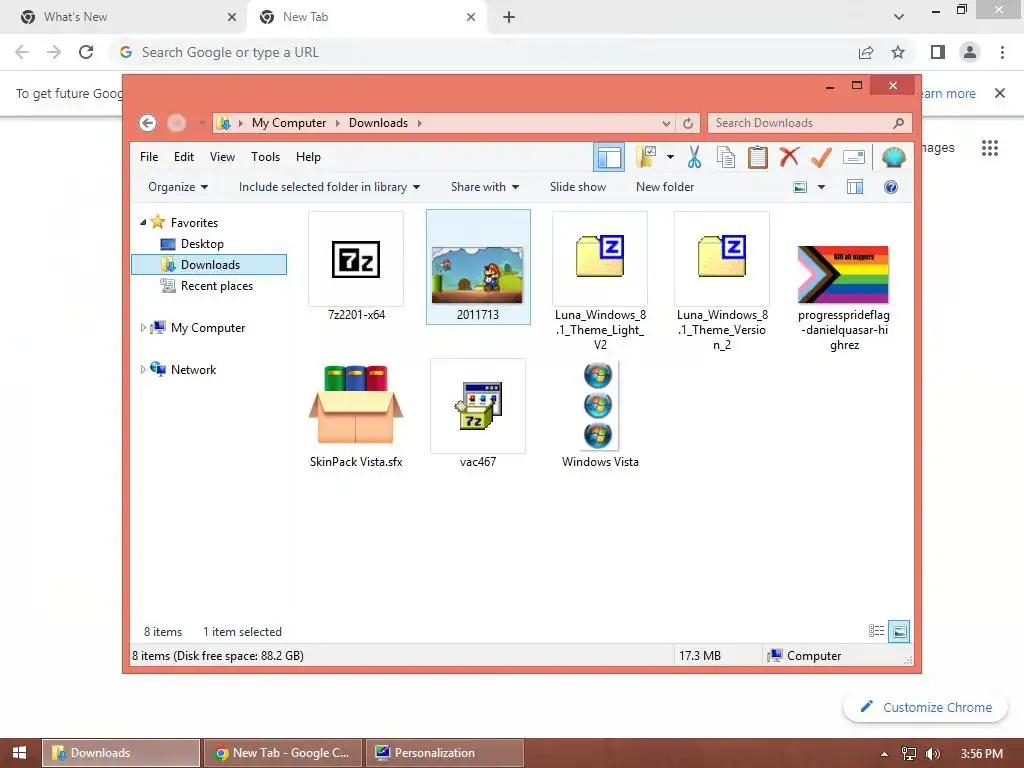Open the envelope mail toolbar icon
Image resolution: width=1024 pixels, height=768 pixels.
click(854, 157)
